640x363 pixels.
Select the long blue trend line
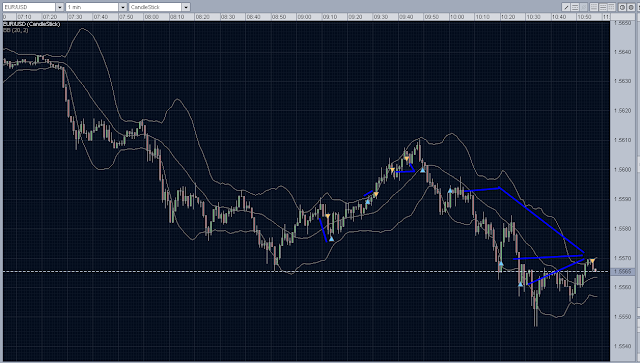pos(542,220)
